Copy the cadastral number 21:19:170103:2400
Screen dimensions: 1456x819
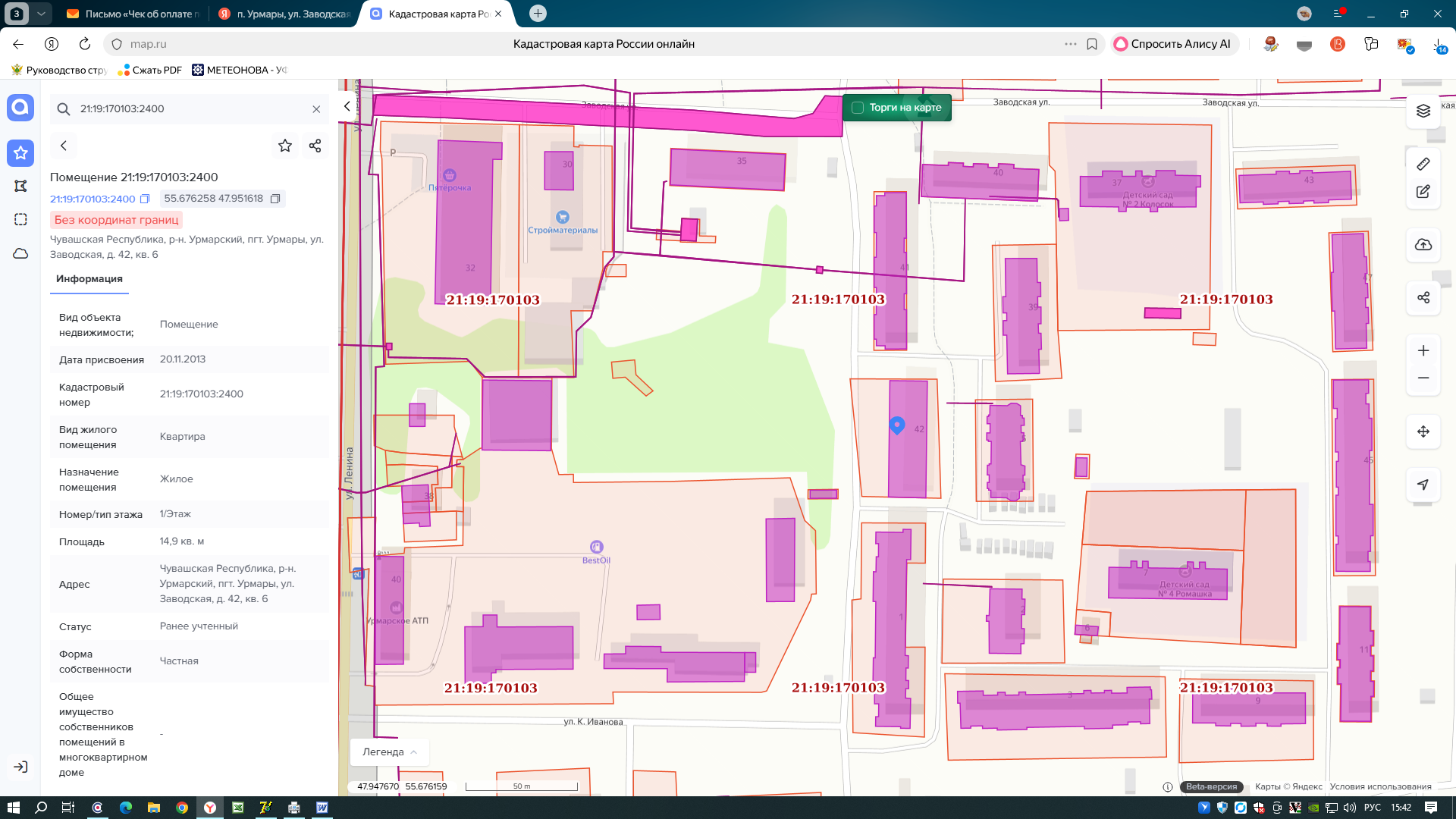tap(145, 199)
